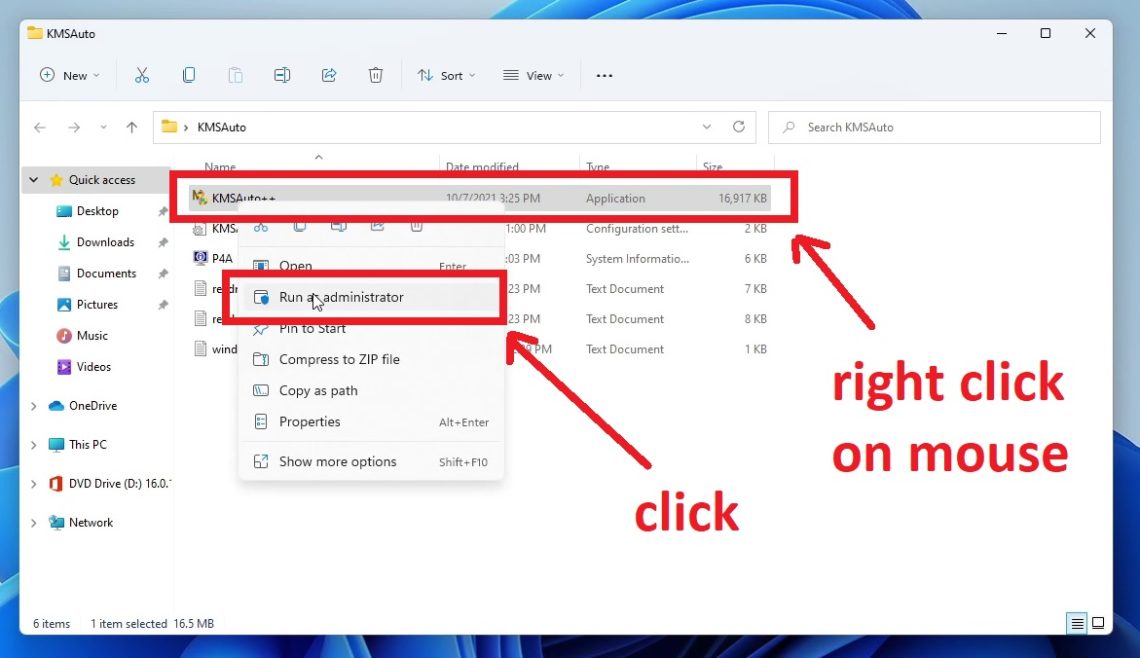Select the Cut icon in the toolbar
The image size is (1140, 658).
142,75
